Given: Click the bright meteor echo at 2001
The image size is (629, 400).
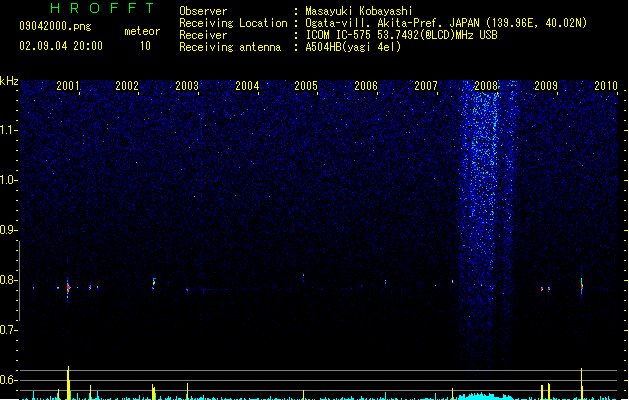Looking at the screenshot, I should coord(68,287).
